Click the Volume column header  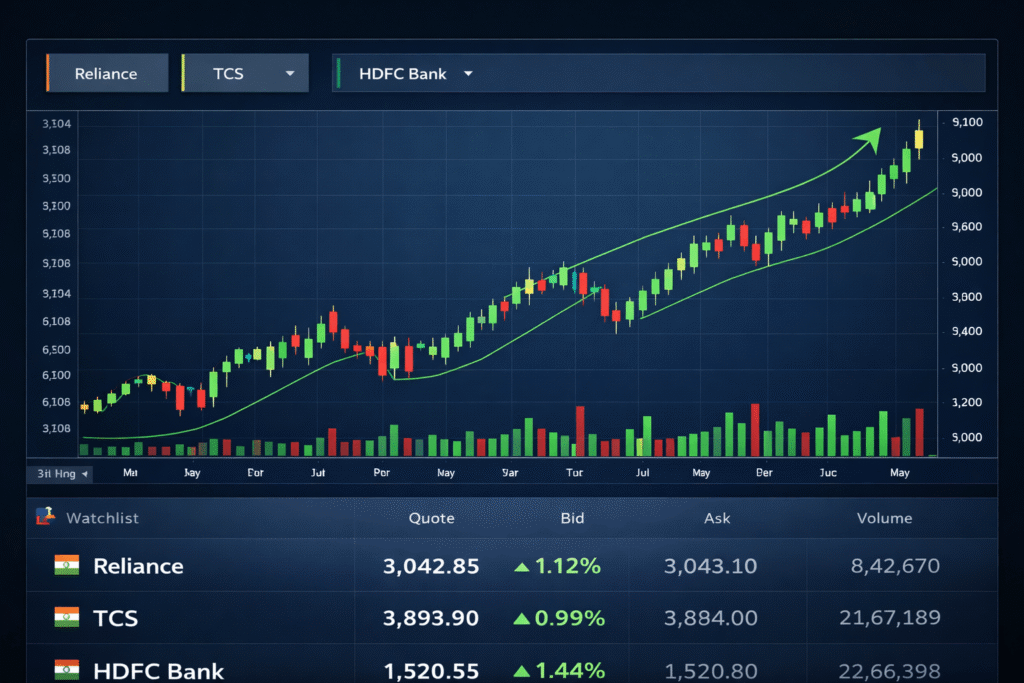click(x=884, y=518)
